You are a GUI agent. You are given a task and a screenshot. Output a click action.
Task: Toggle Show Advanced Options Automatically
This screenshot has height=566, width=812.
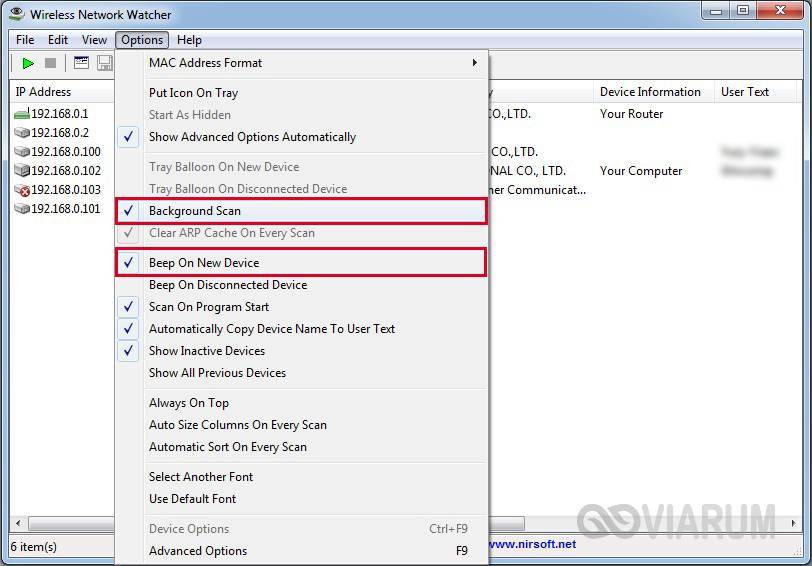pos(301,137)
